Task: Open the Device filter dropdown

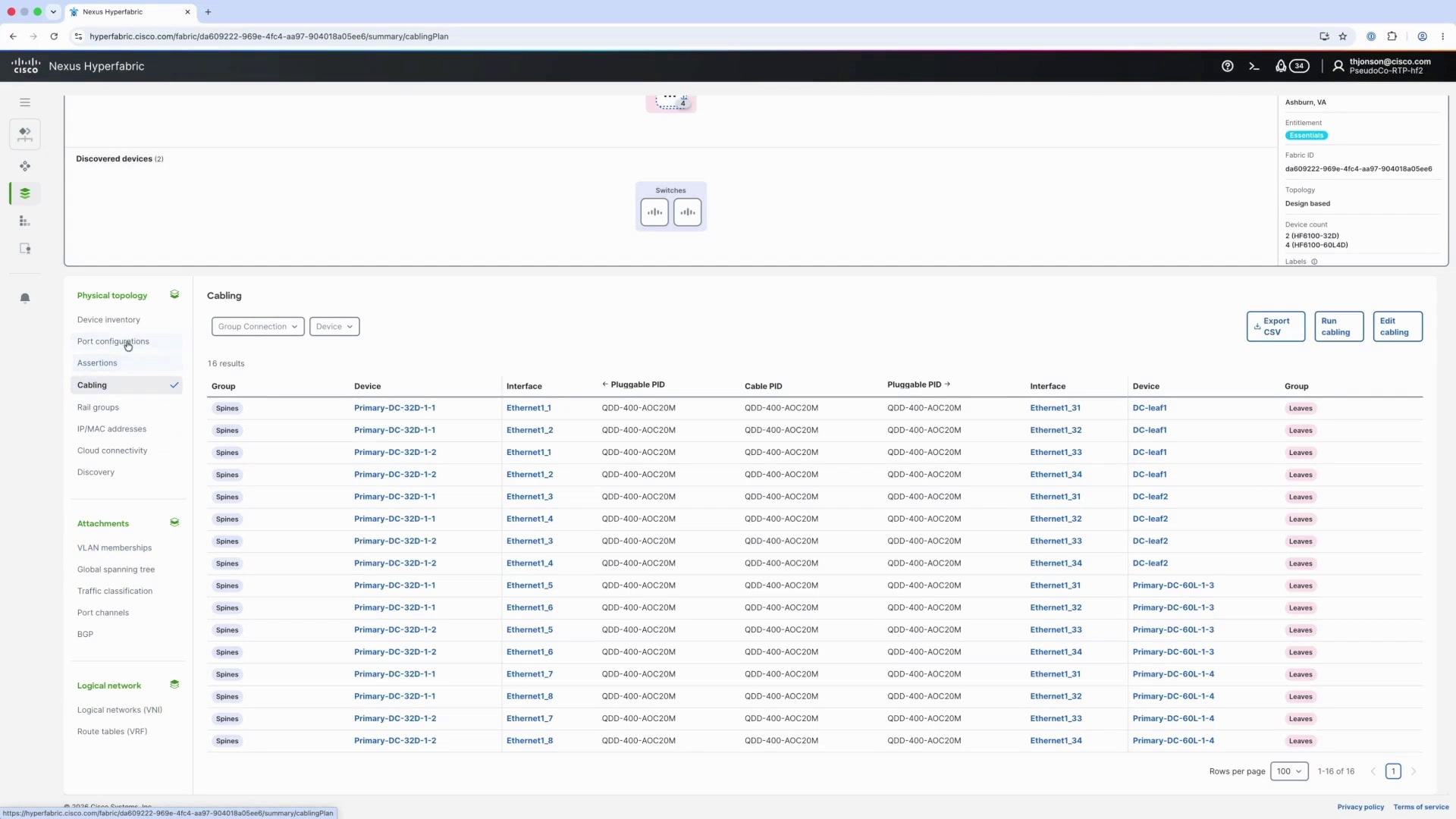Action: (x=334, y=327)
